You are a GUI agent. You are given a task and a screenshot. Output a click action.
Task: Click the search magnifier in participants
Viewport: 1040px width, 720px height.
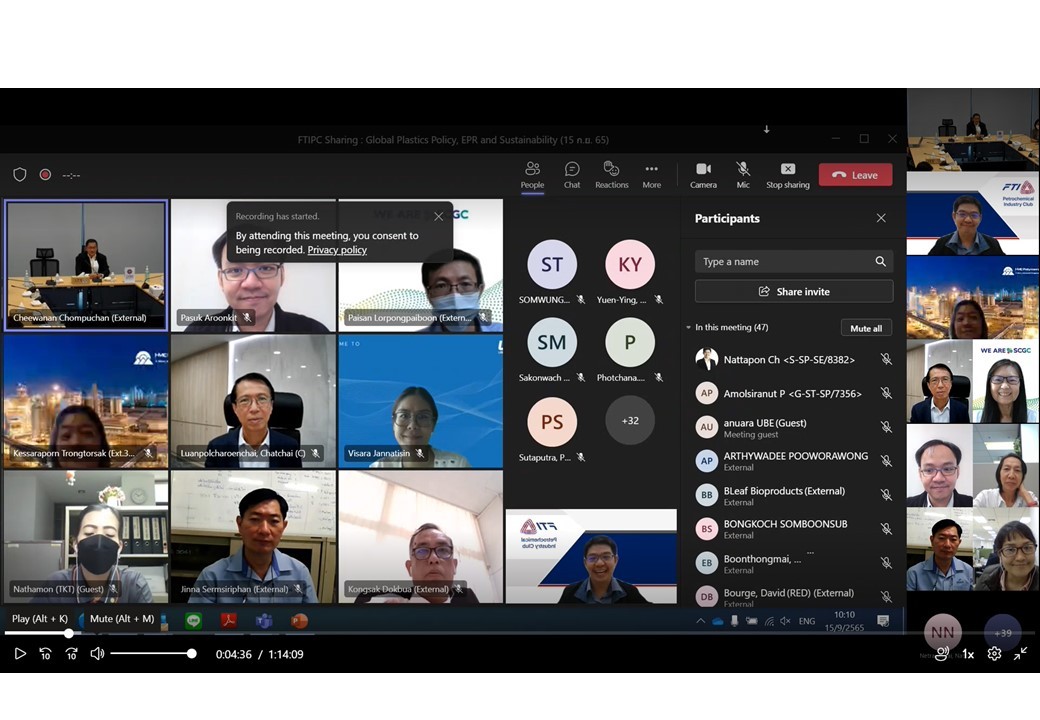880,262
